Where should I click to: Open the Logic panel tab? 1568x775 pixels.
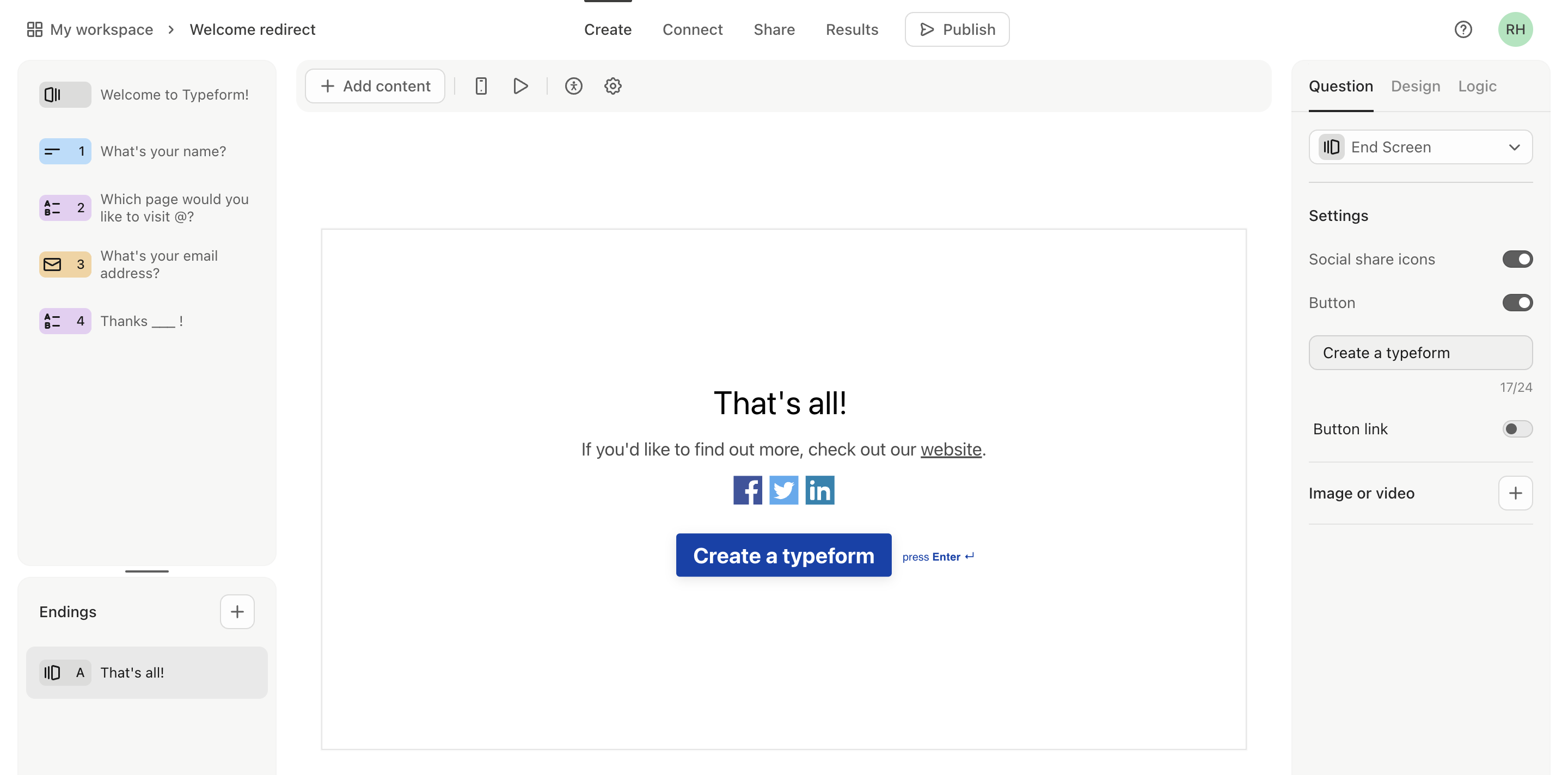pos(1477,86)
